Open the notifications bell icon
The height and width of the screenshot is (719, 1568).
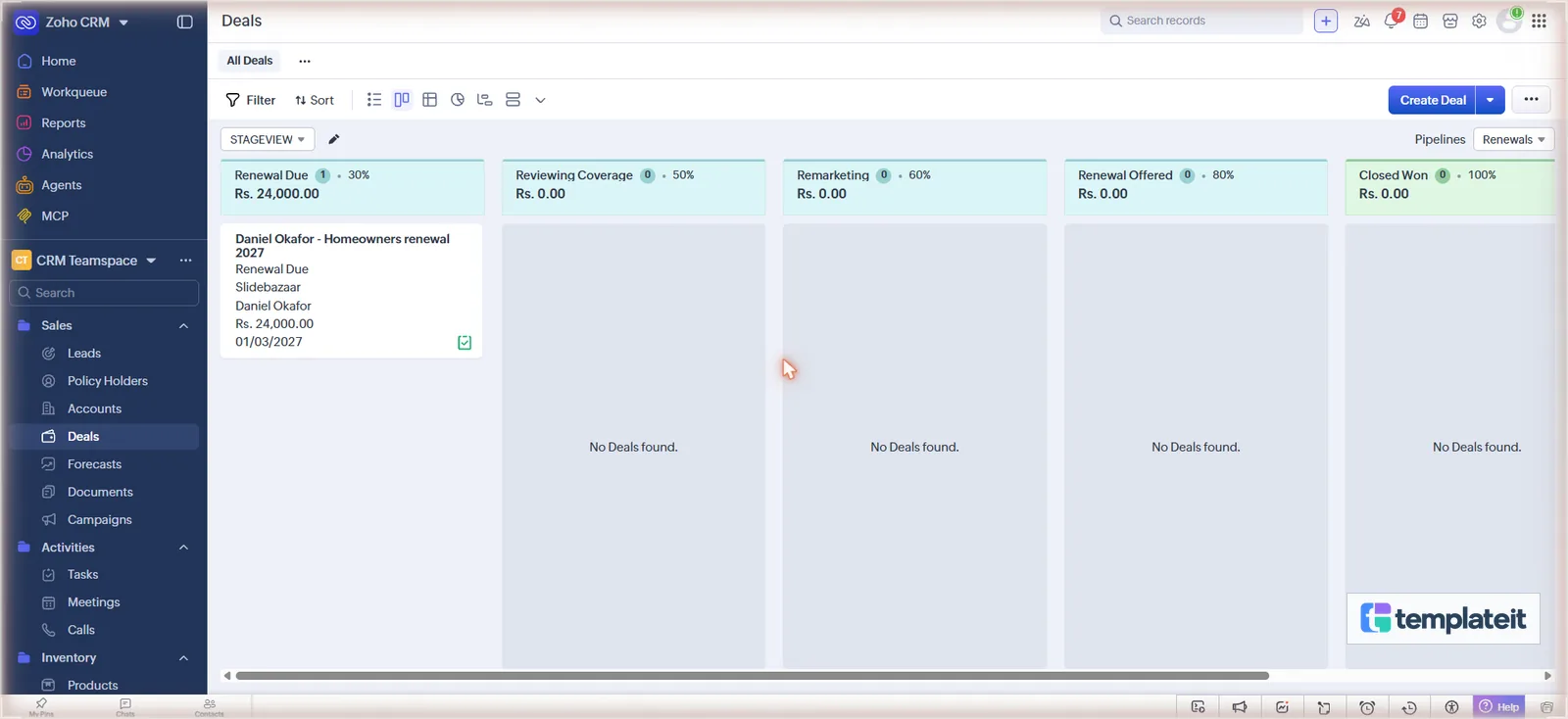(x=1392, y=21)
